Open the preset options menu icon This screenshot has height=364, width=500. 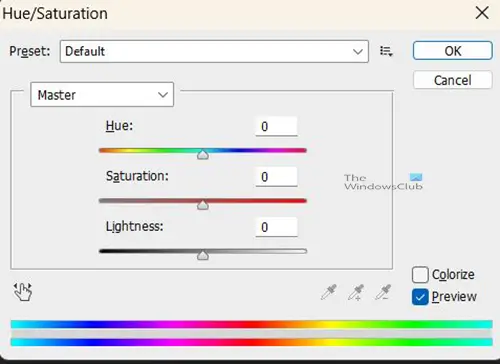tap(386, 51)
